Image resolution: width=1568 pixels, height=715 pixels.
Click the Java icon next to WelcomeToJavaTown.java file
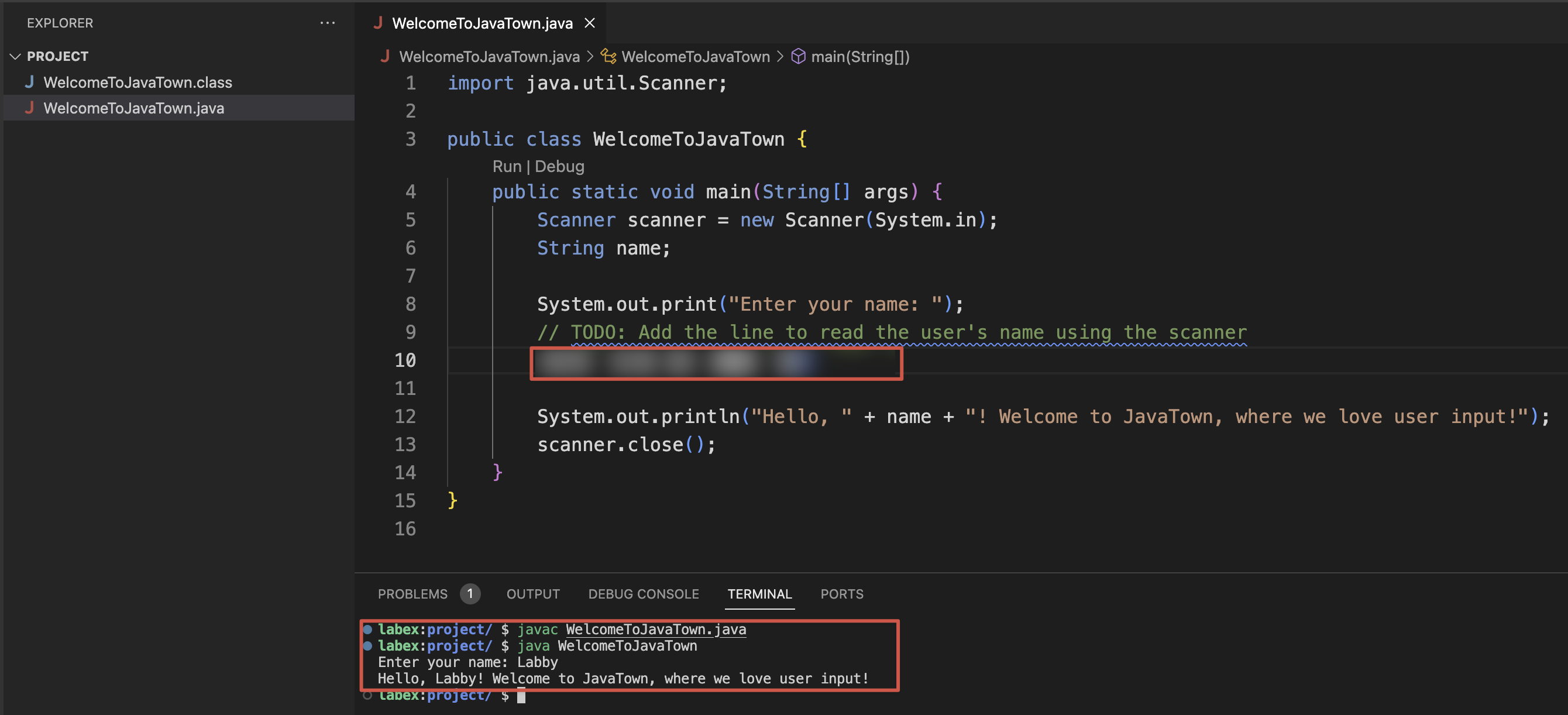(x=29, y=108)
